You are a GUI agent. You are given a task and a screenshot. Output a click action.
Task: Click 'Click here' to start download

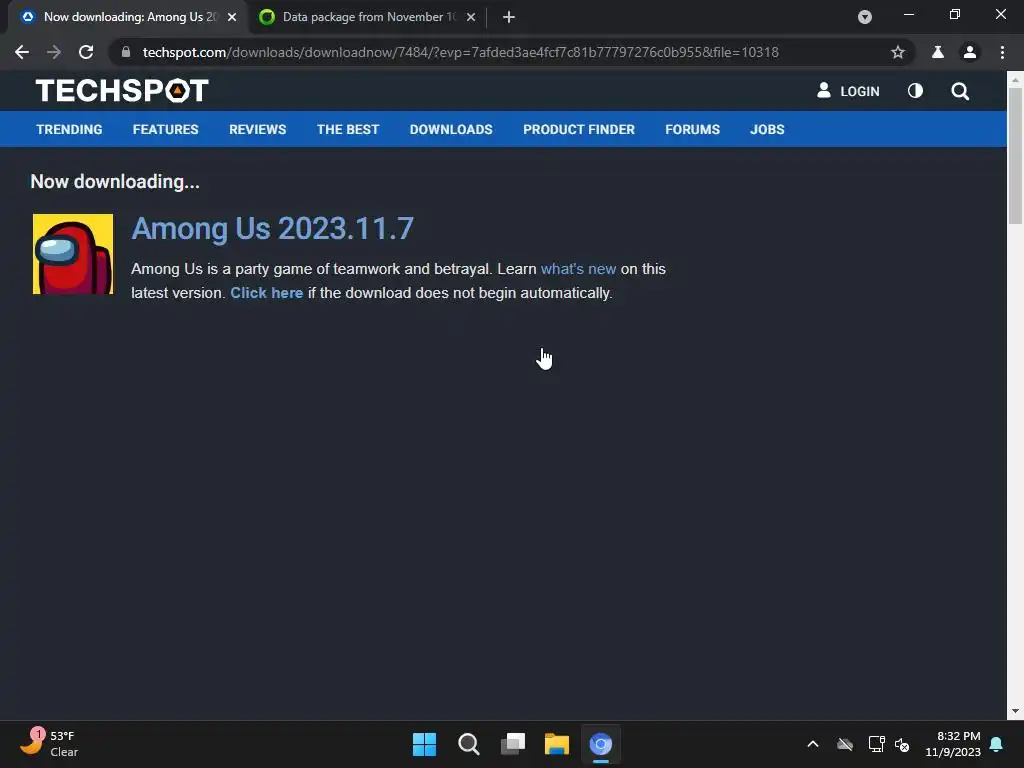click(x=266, y=293)
